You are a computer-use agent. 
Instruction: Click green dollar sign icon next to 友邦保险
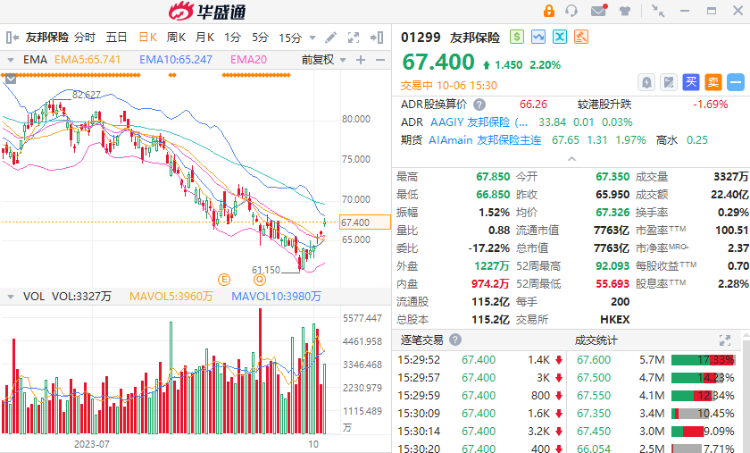coord(517,37)
